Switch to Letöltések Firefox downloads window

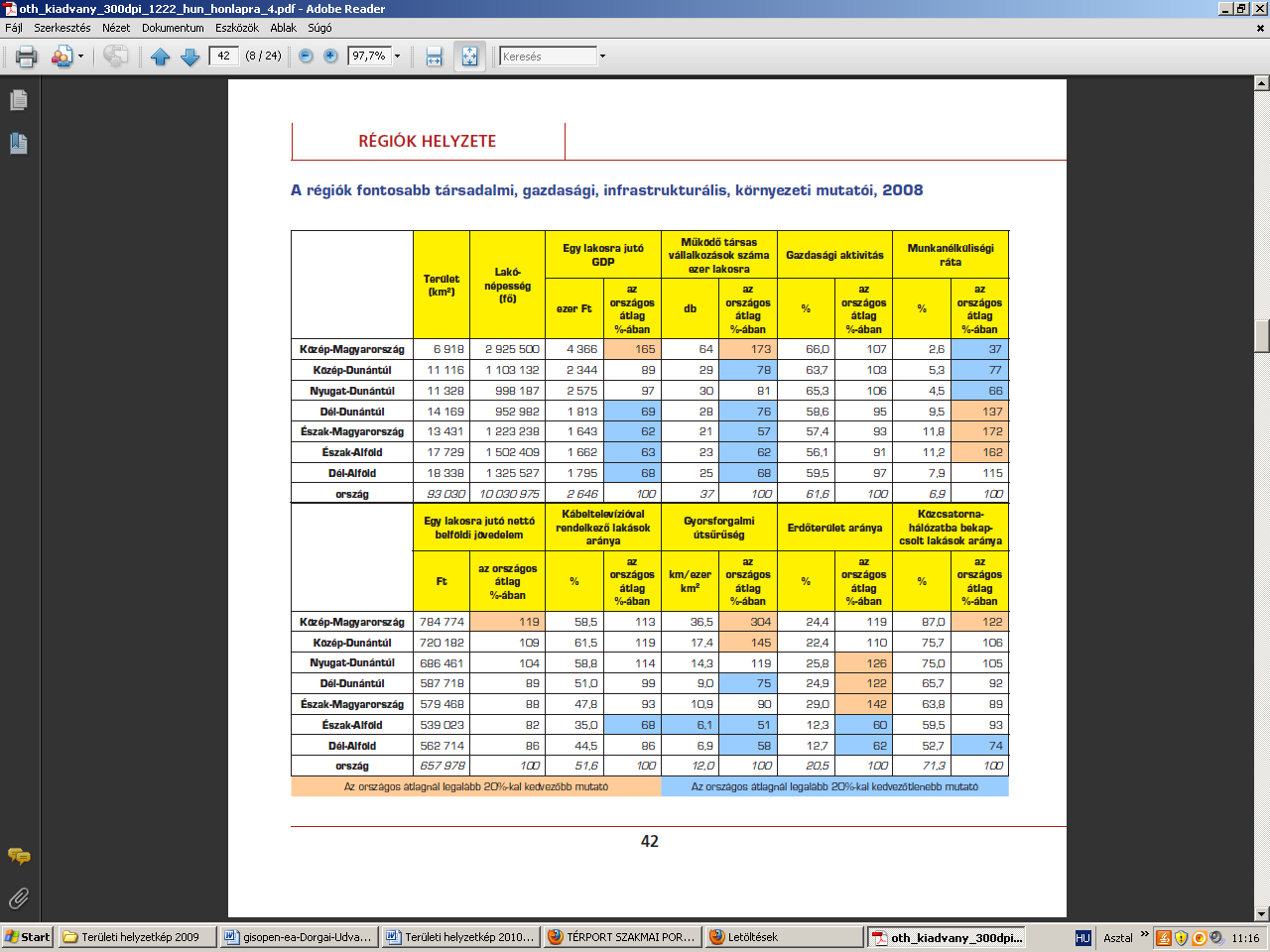pyautogui.click(x=784, y=937)
